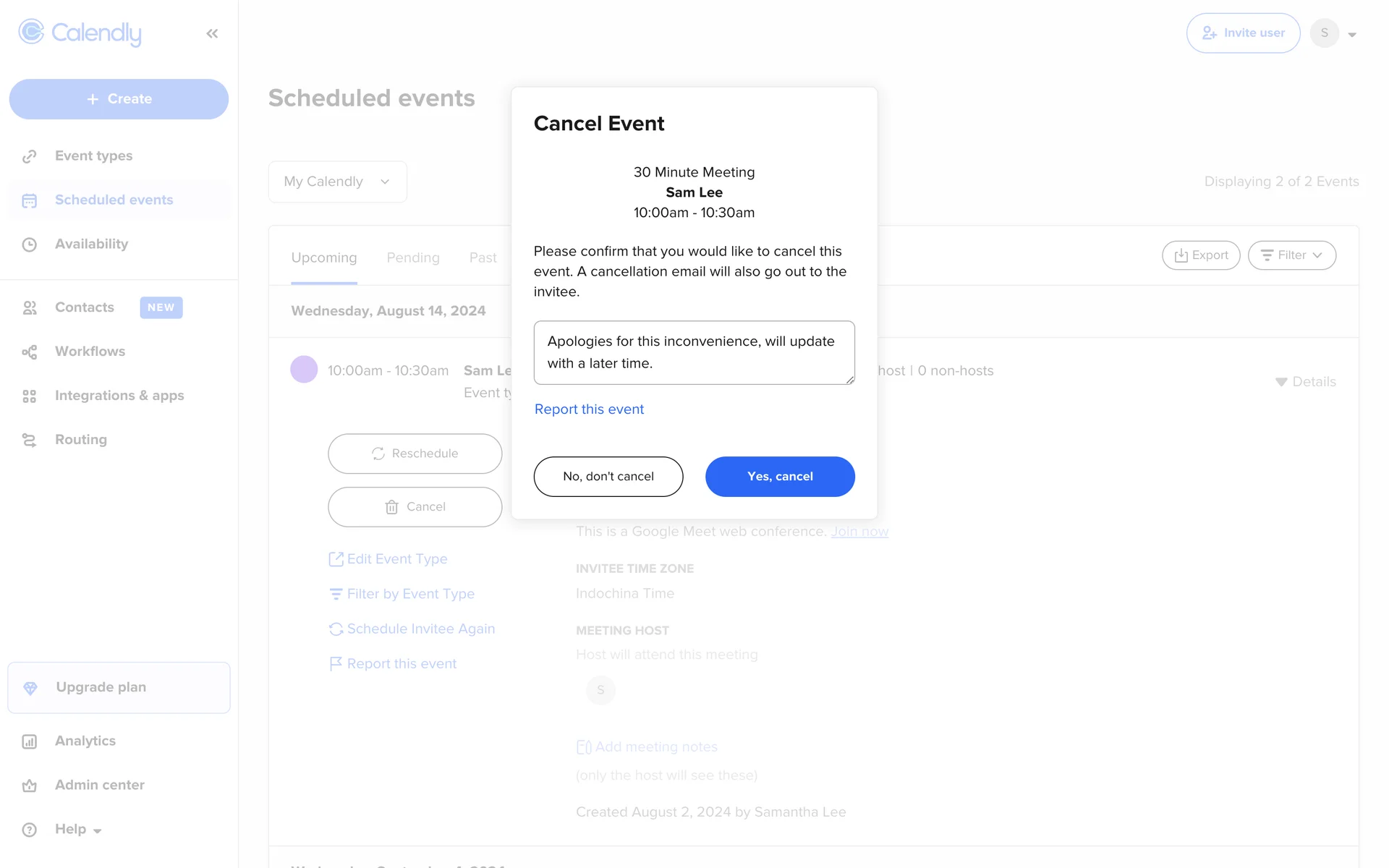This screenshot has width=1389, height=868.
Task: Click the Routing icon in sidebar
Action: coord(30,440)
